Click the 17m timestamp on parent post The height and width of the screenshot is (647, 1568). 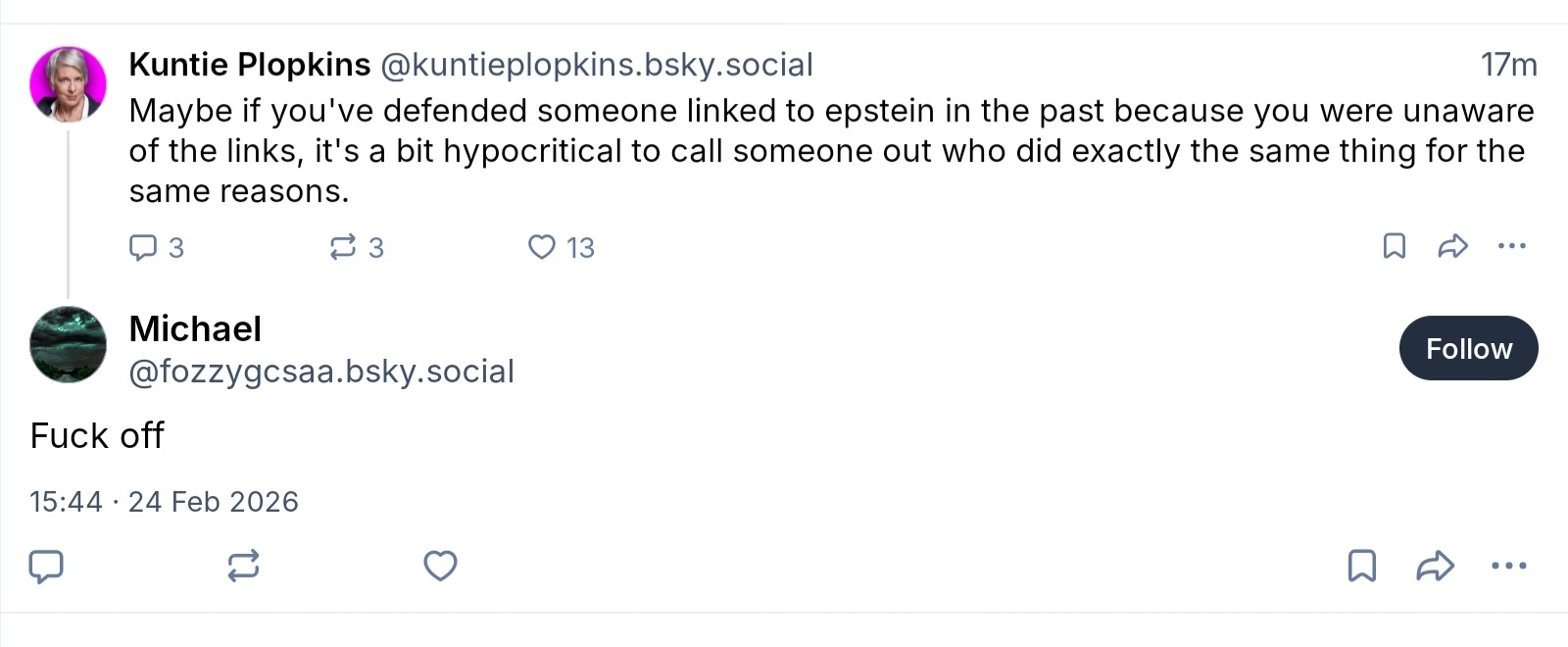[x=1508, y=65]
